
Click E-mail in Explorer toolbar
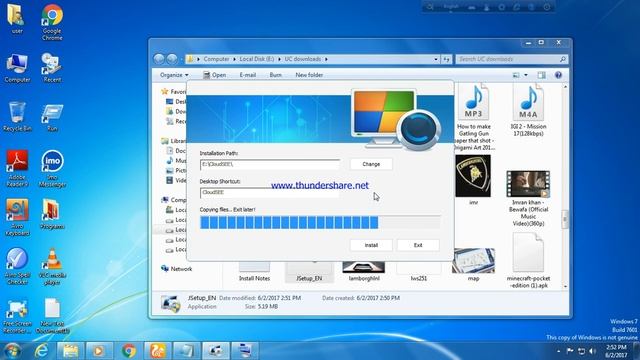pyautogui.click(x=247, y=75)
